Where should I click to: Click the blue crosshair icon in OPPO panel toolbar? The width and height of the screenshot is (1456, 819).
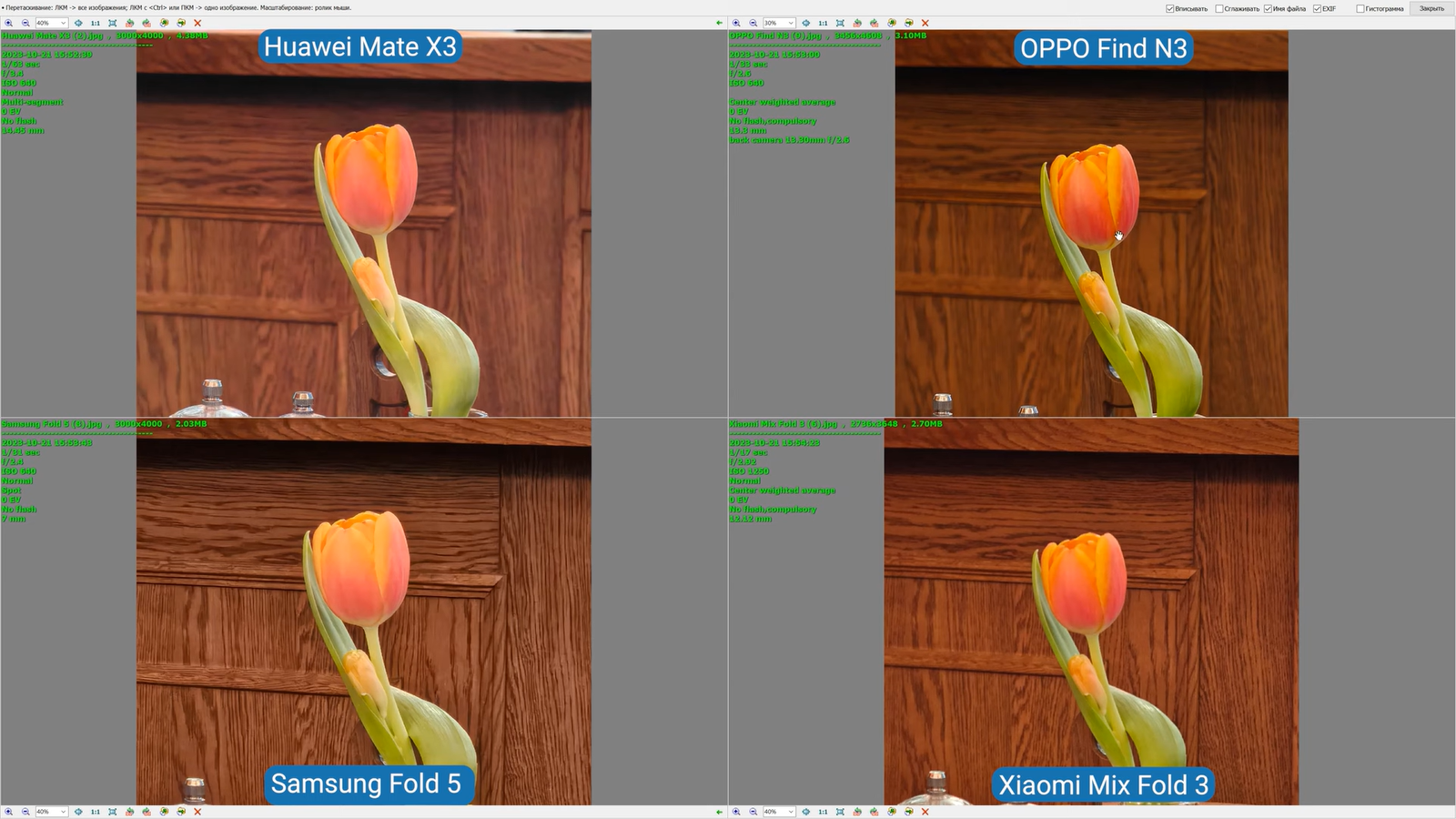806,23
